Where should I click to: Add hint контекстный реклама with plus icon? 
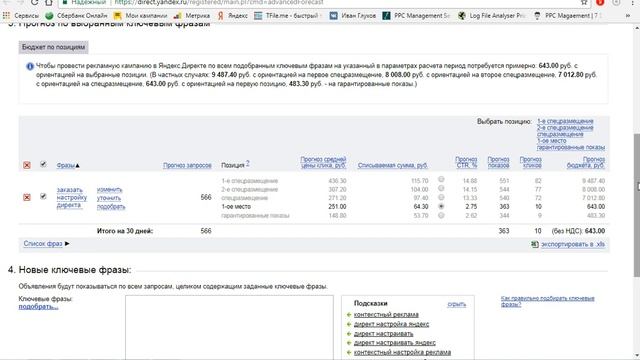click(x=349, y=315)
